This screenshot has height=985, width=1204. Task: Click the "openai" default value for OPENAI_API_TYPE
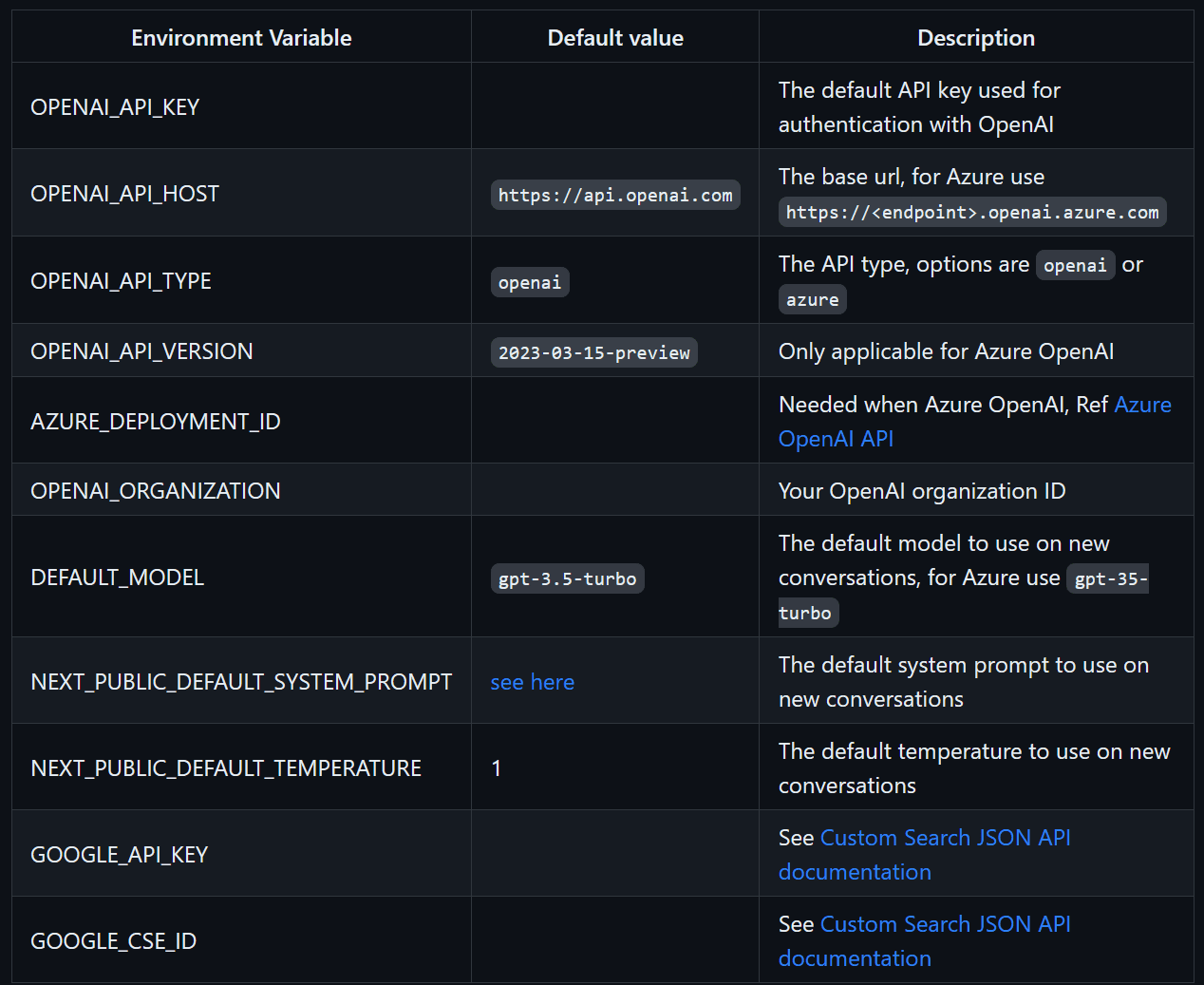530,282
